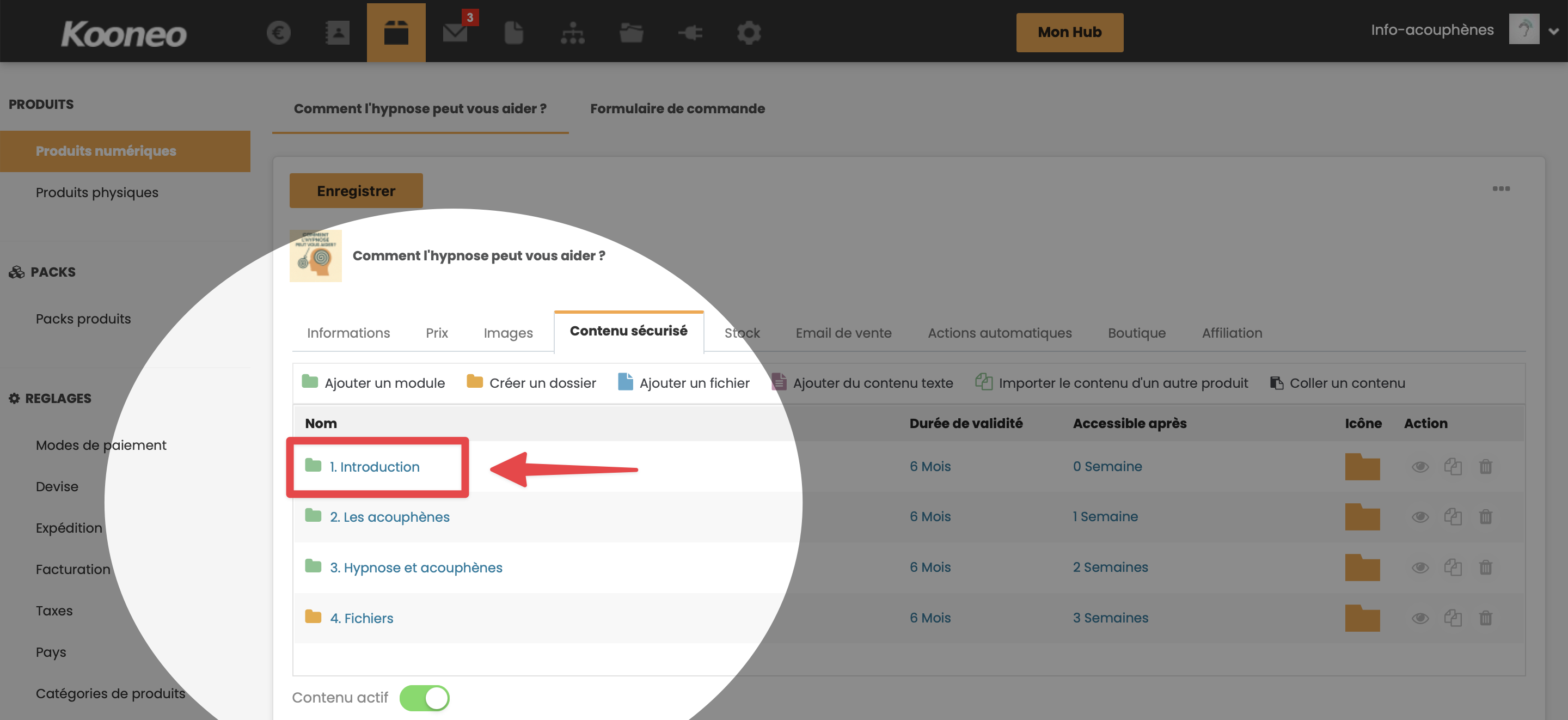Switch to the Email de vente tab
This screenshot has width=1568, height=720.
click(x=843, y=333)
